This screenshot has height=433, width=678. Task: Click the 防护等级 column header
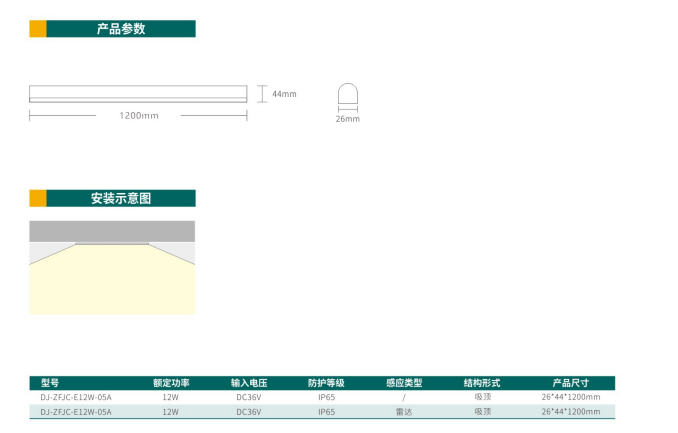point(326,383)
